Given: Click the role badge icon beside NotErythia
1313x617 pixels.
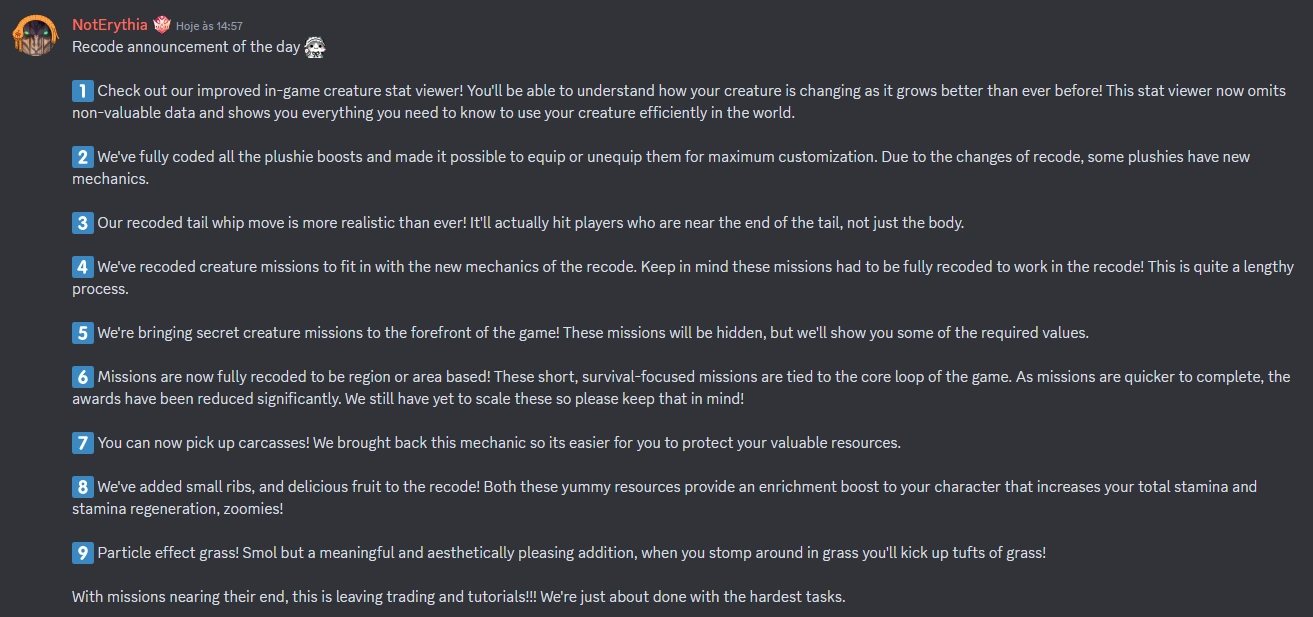Looking at the screenshot, I should [x=162, y=25].
